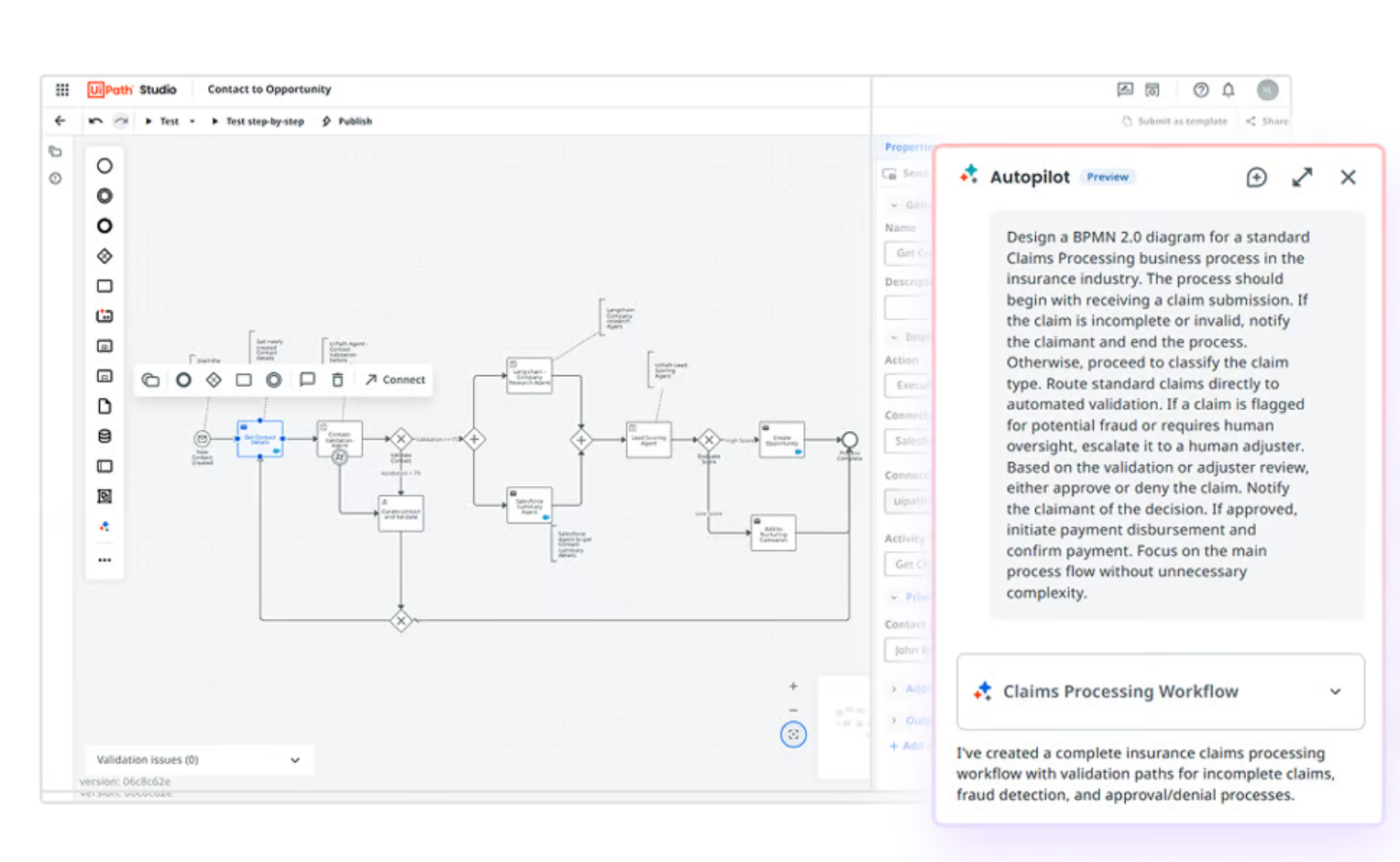This screenshot has height=862, width=1400.
Task: Open the Test dropdown arrow
Action: point(193,121)
